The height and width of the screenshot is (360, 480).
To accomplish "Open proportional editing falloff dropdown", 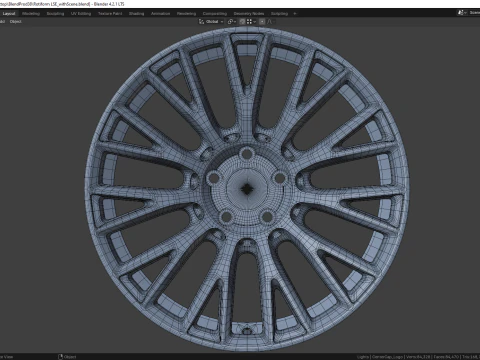I will 271,22.
